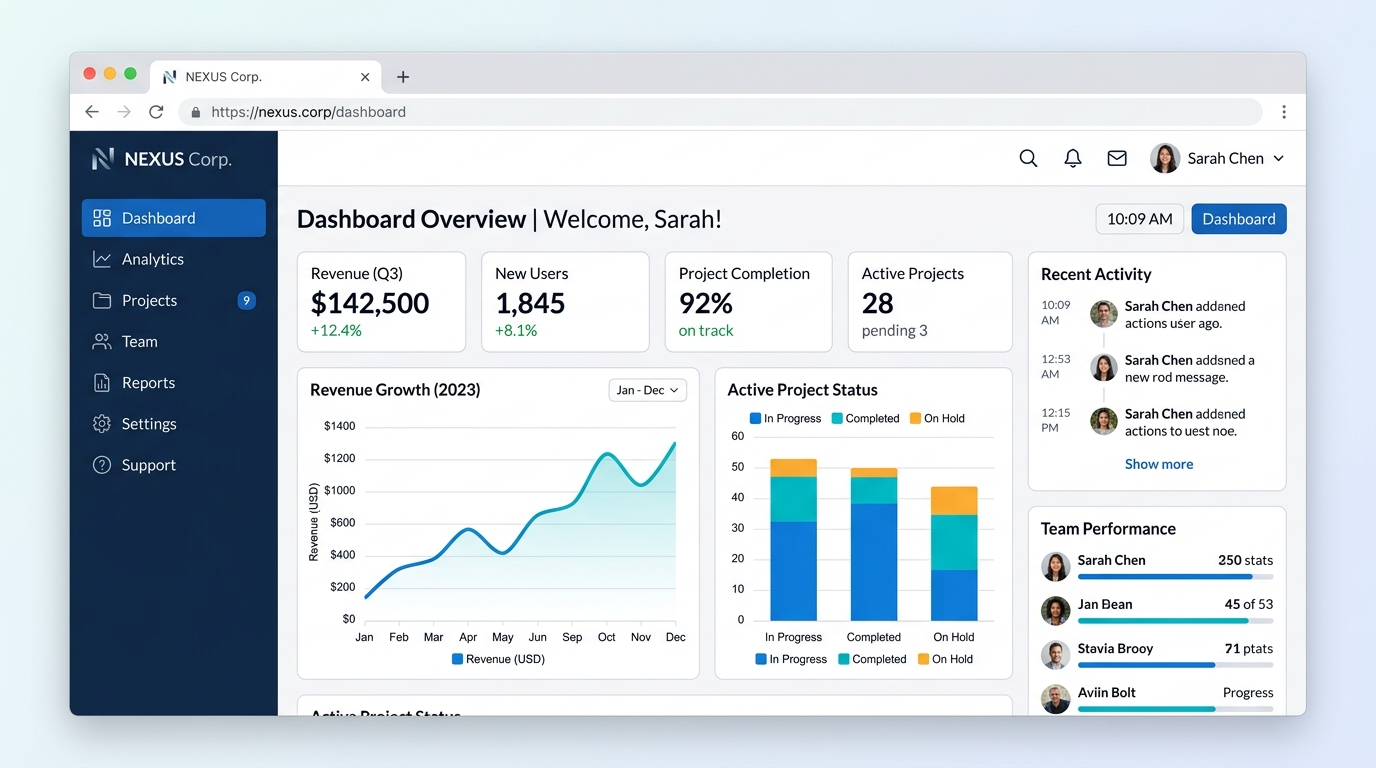Click the Reports document icon
The image size is (1376, 768).
coord(102,383)
